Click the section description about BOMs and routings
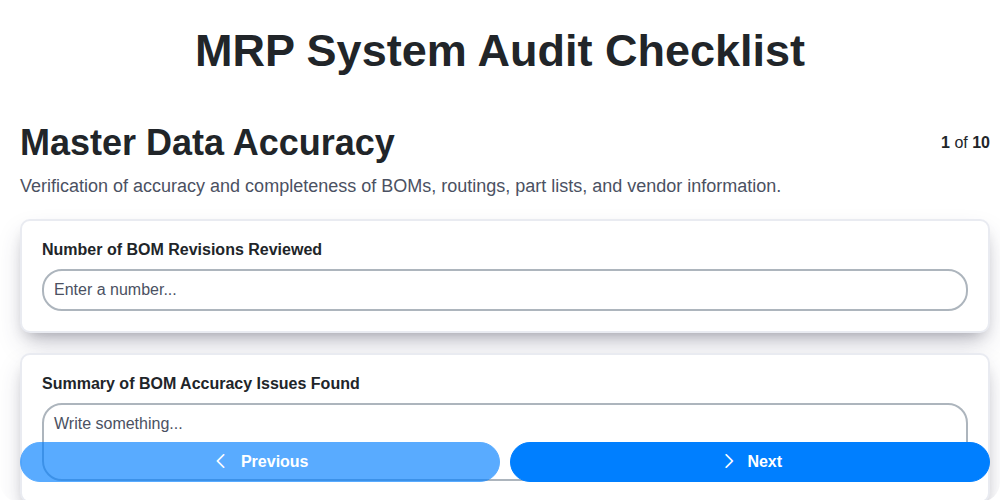This screenshot has height=500, width=1000. point(400,186)
